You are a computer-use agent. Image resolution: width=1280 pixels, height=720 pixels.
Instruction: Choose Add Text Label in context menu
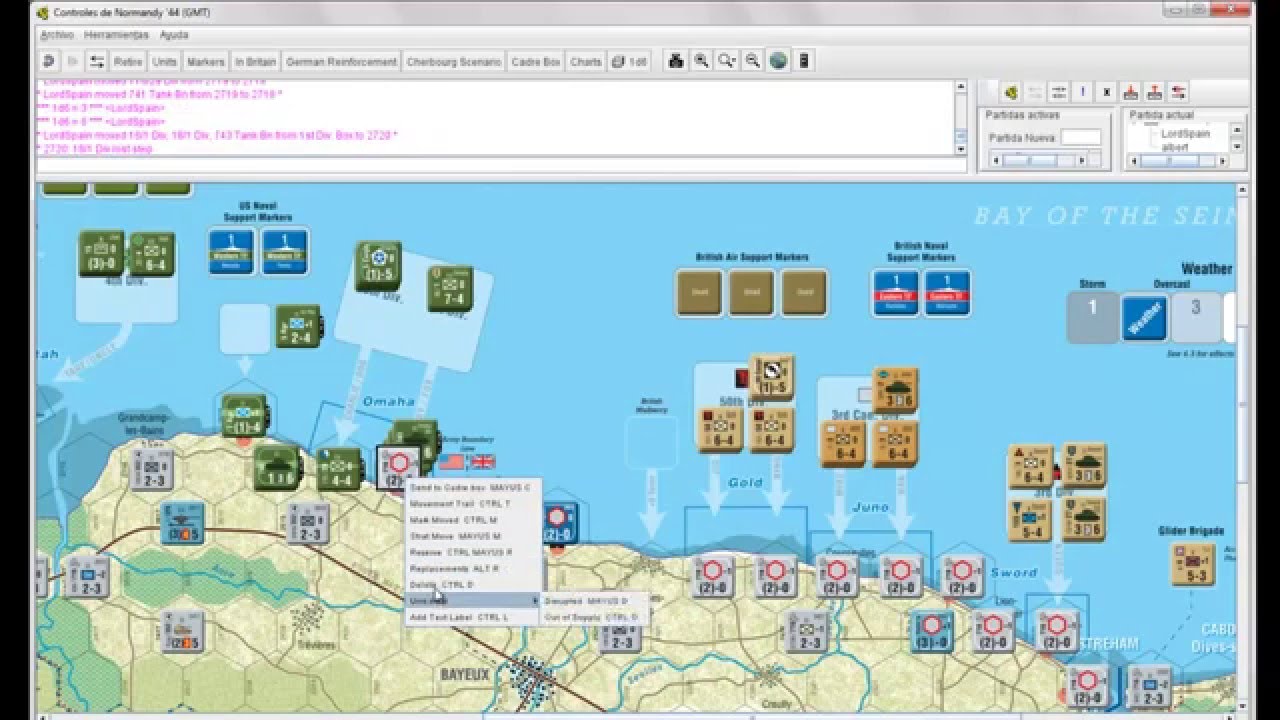472,617
